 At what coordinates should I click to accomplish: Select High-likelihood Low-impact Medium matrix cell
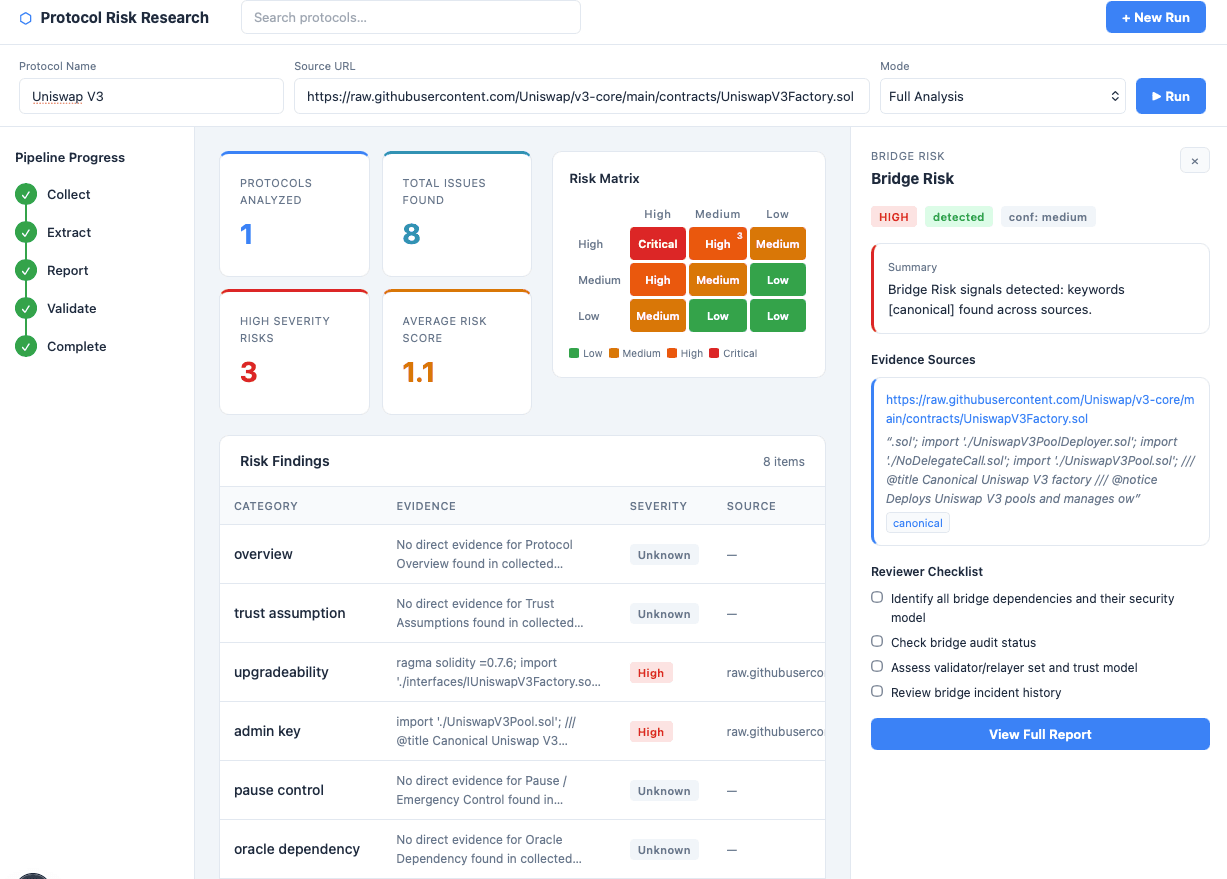tap(778, 244)
